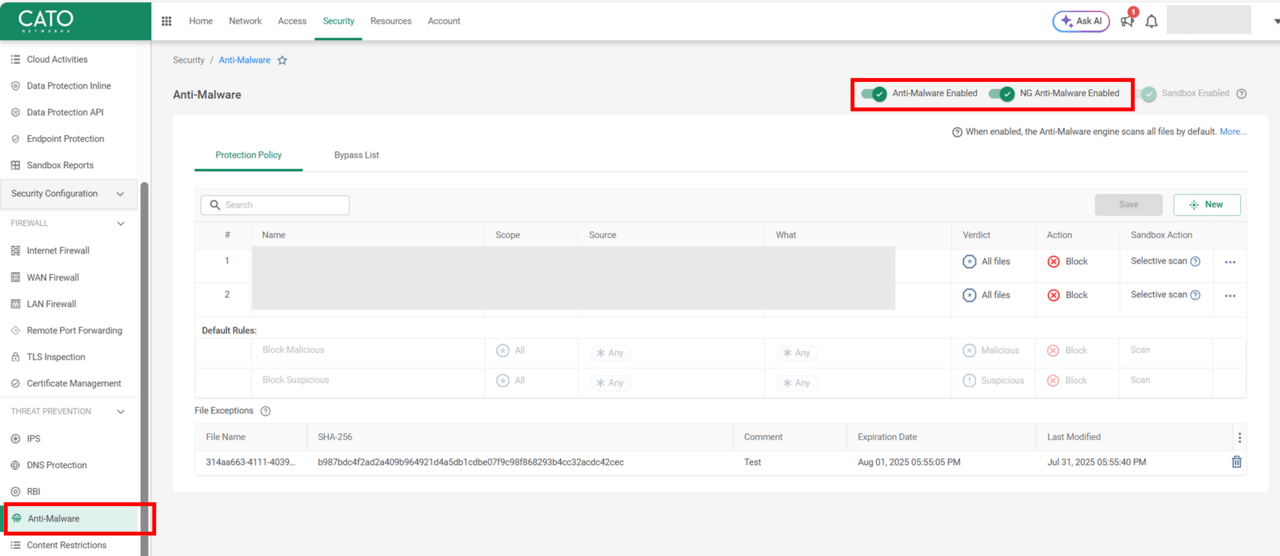
Task: Open rule 1 three-dots options menu
Action: click(x=1230, y=262)
